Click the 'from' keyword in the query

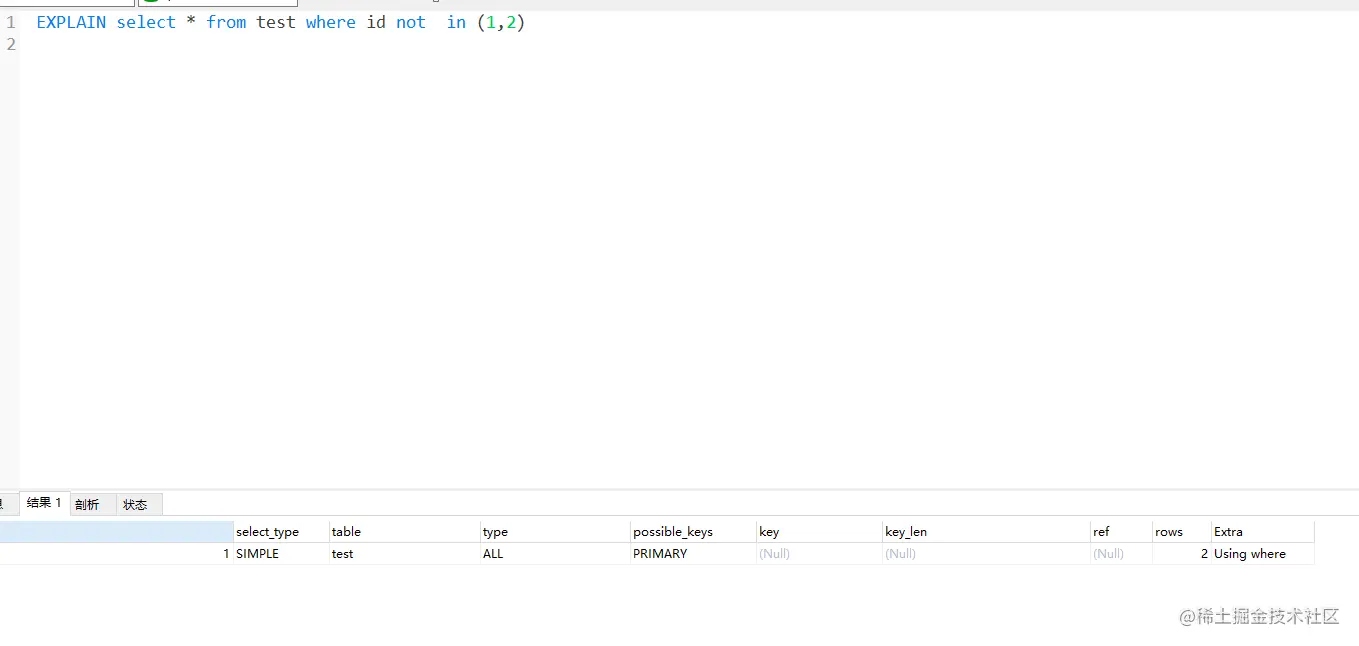[x=226, y=22]
